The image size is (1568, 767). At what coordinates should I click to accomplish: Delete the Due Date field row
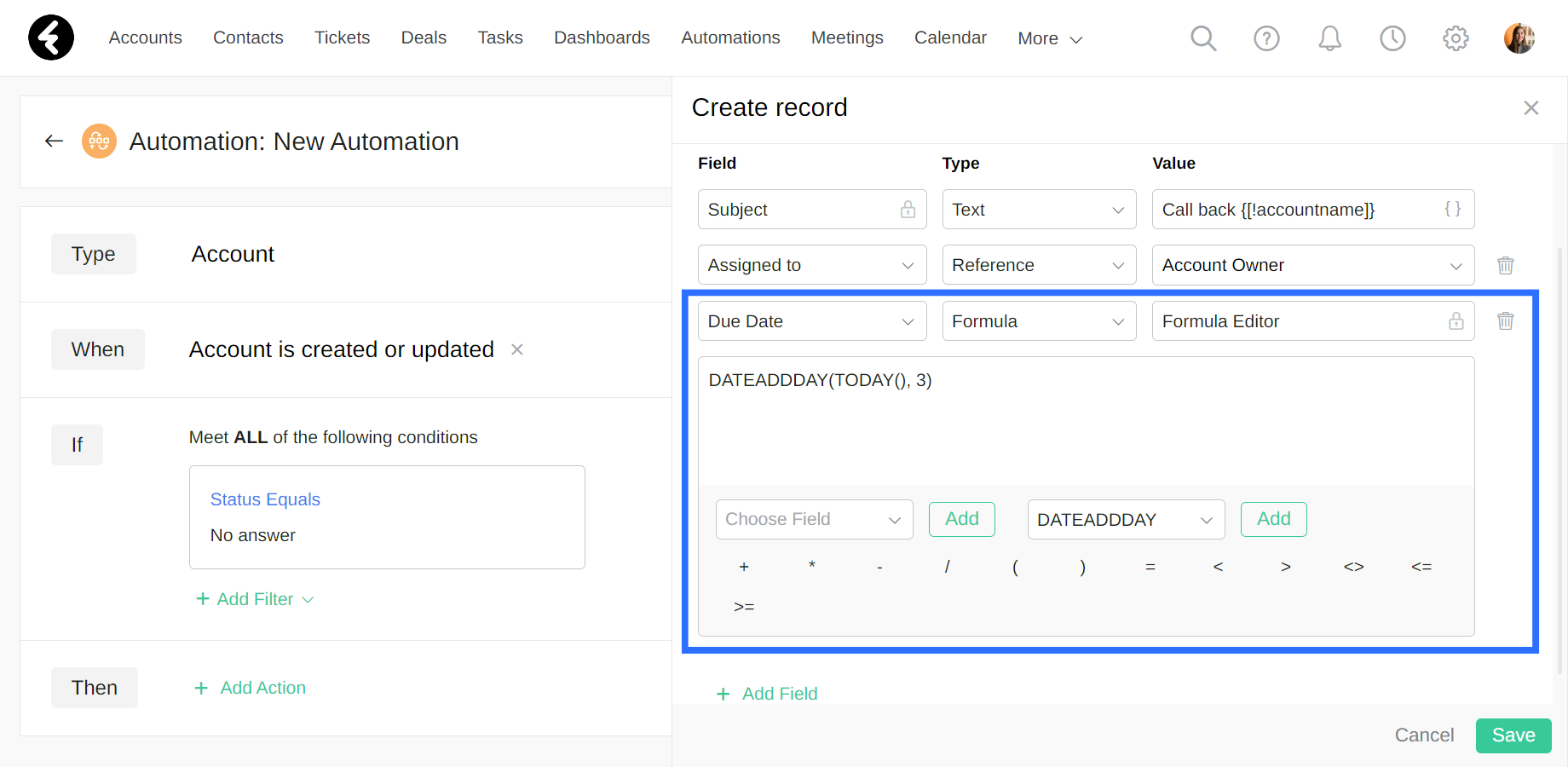pos(1506,321)
